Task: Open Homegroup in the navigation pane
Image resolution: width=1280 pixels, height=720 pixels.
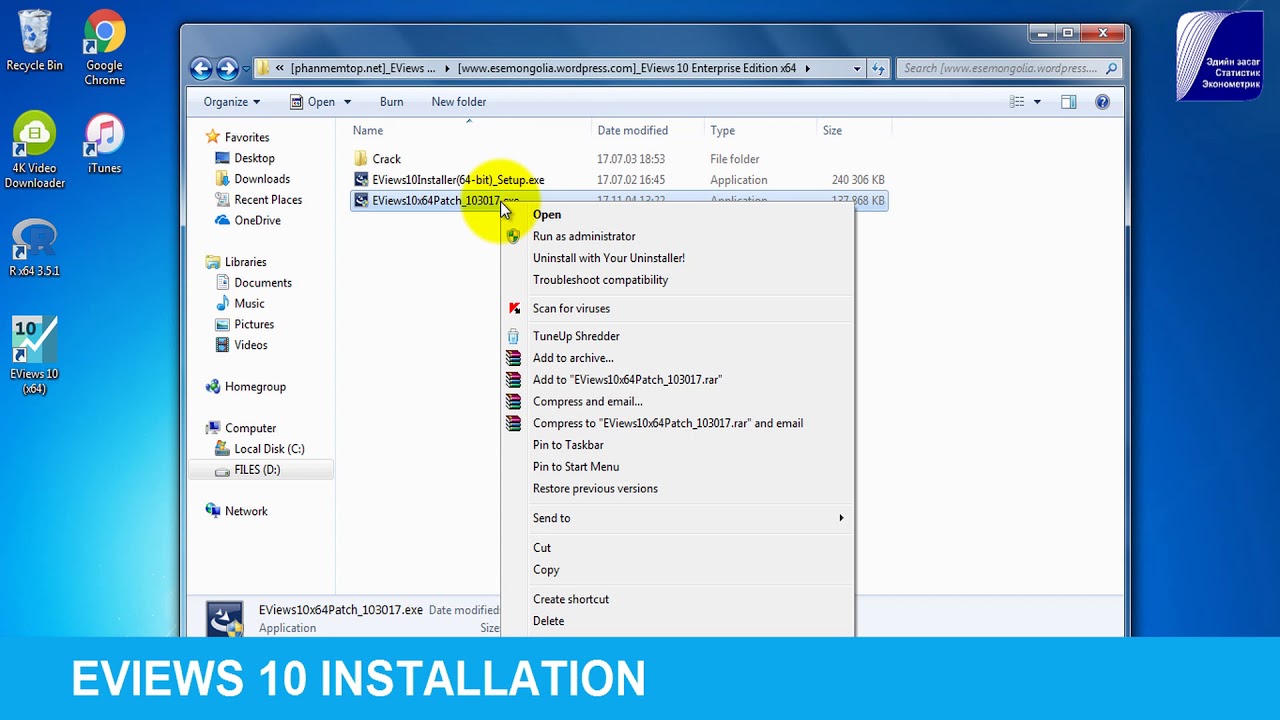Action: click(x=255, y=387)
